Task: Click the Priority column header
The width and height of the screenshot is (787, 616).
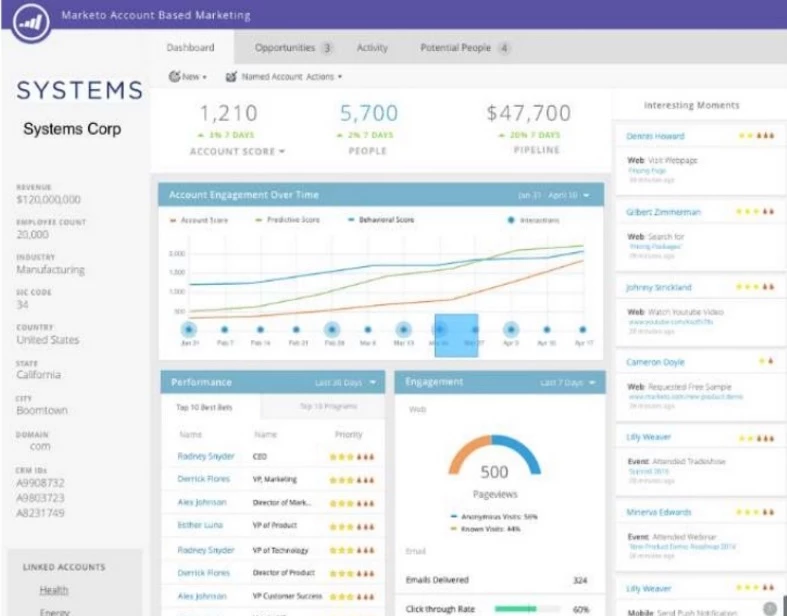Action: tap(348, 434)
